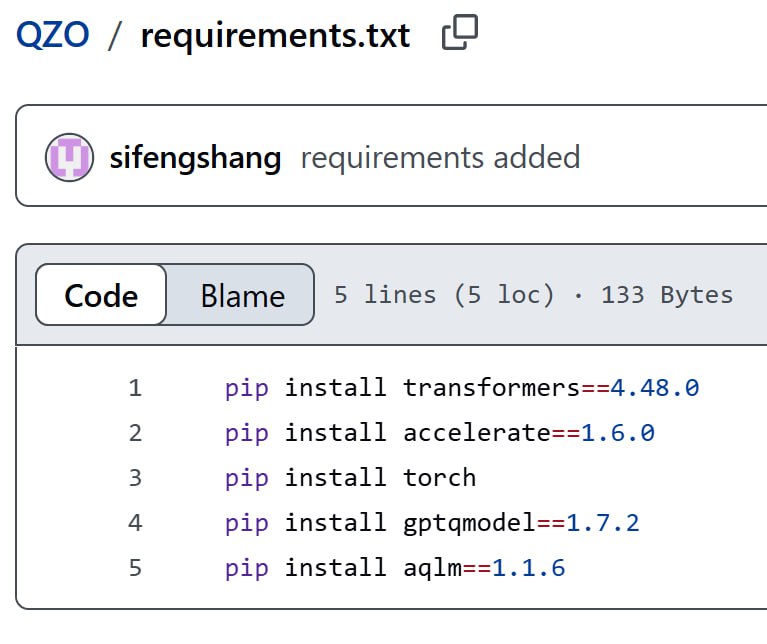Switch to the Code view tab
The height and width of the screenshot is (644, 767).
point(101,295)
